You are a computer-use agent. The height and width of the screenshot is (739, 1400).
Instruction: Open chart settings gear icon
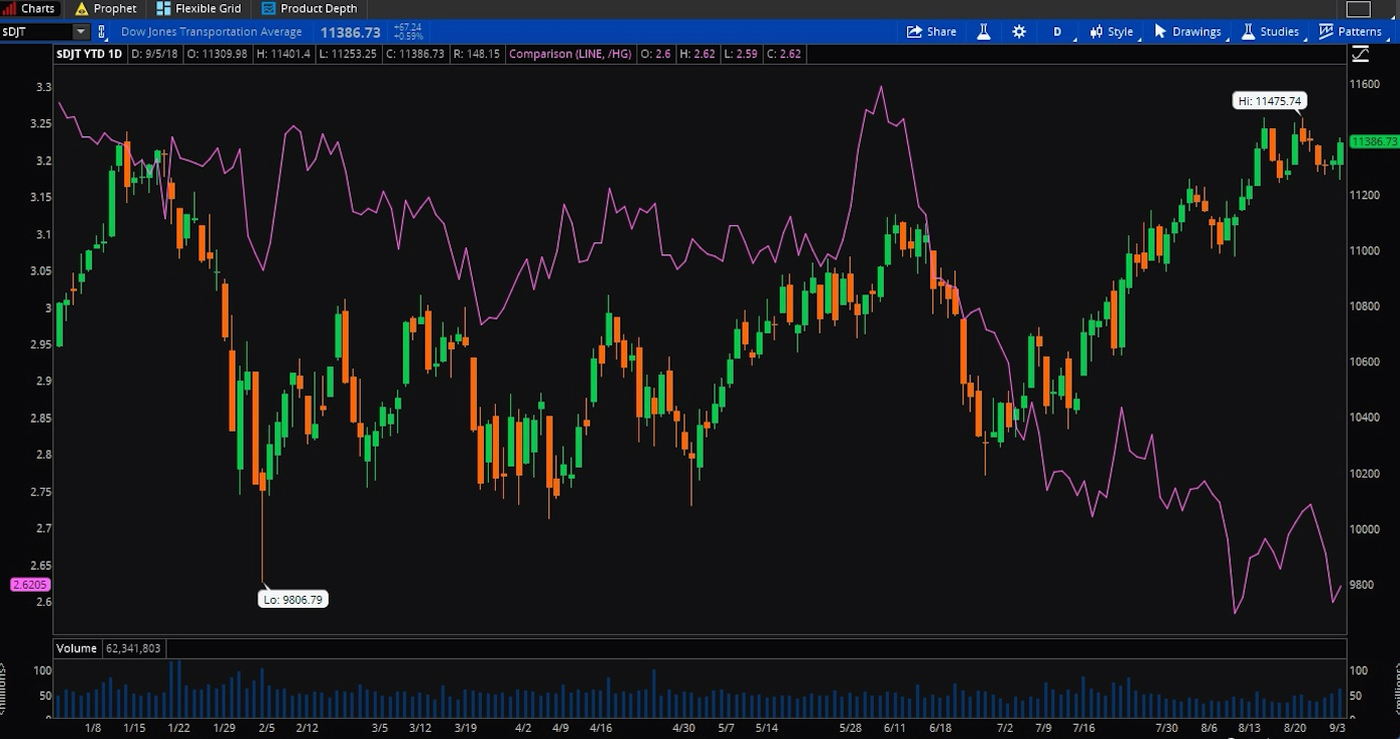coord(1019,32)
